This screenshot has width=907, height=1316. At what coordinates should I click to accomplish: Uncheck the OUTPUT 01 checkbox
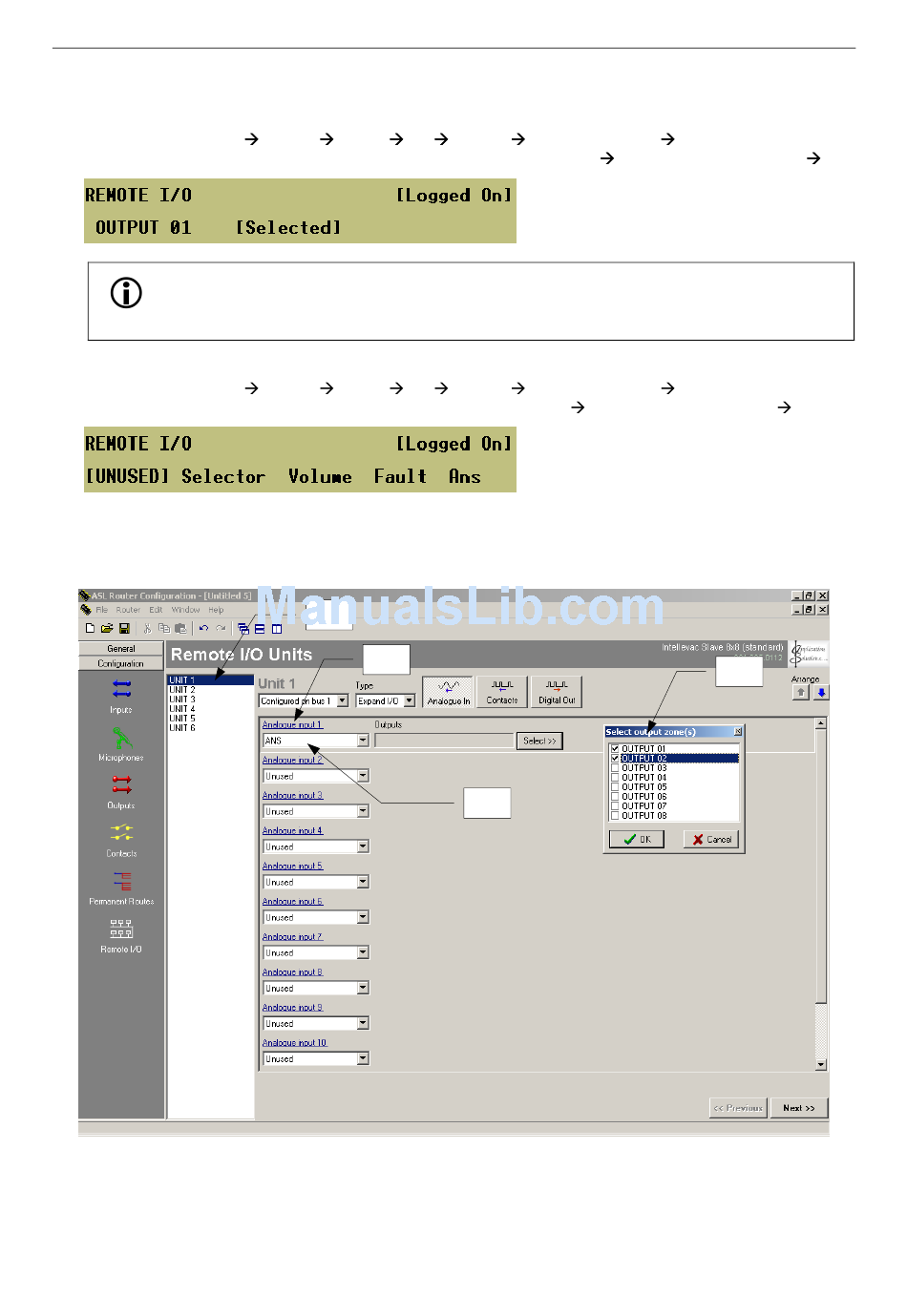(x=615, y=749)
